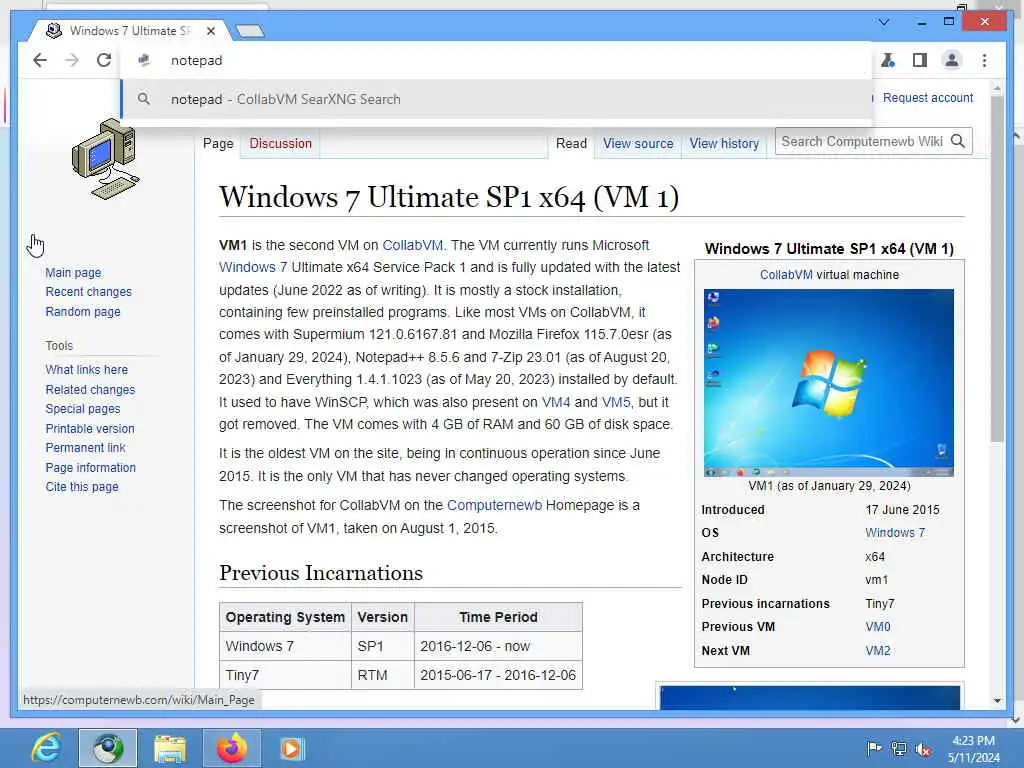This screenshot has height=768, width=1024.
Task: Open Page information link
Action: (90, 468)
